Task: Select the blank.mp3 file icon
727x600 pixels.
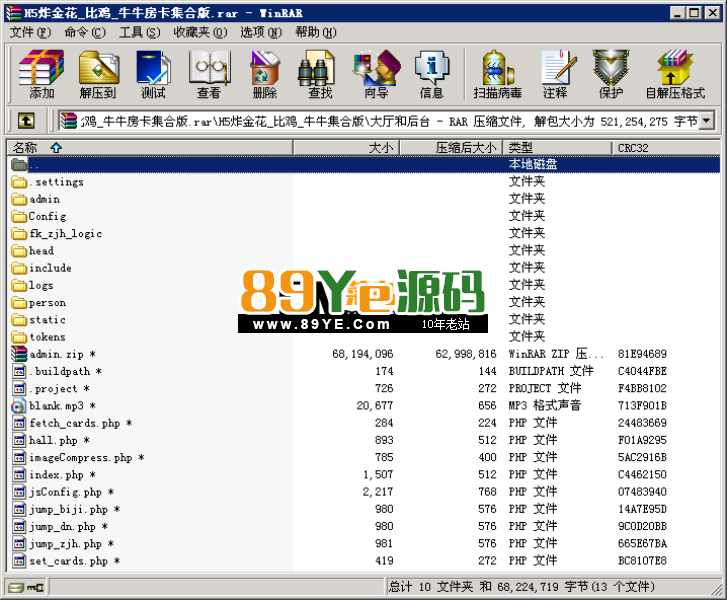Action: click(19, 406)
